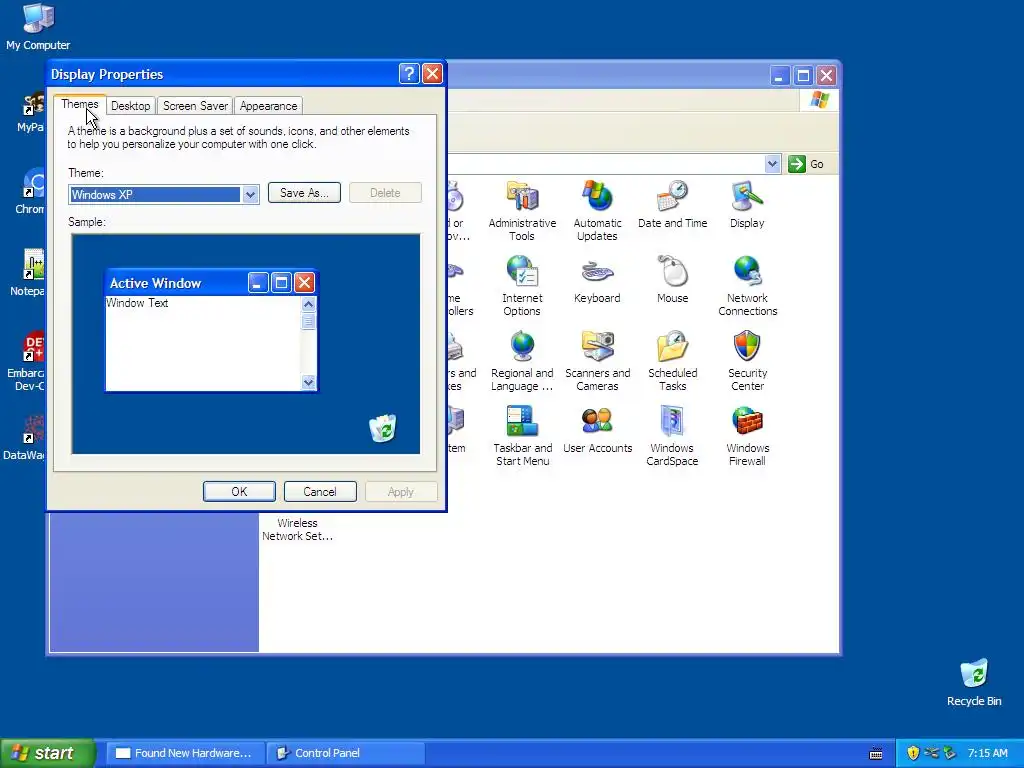1024x768 pixels.
Task: Open Wireless Network Setup icon
Action: (297, 529)
